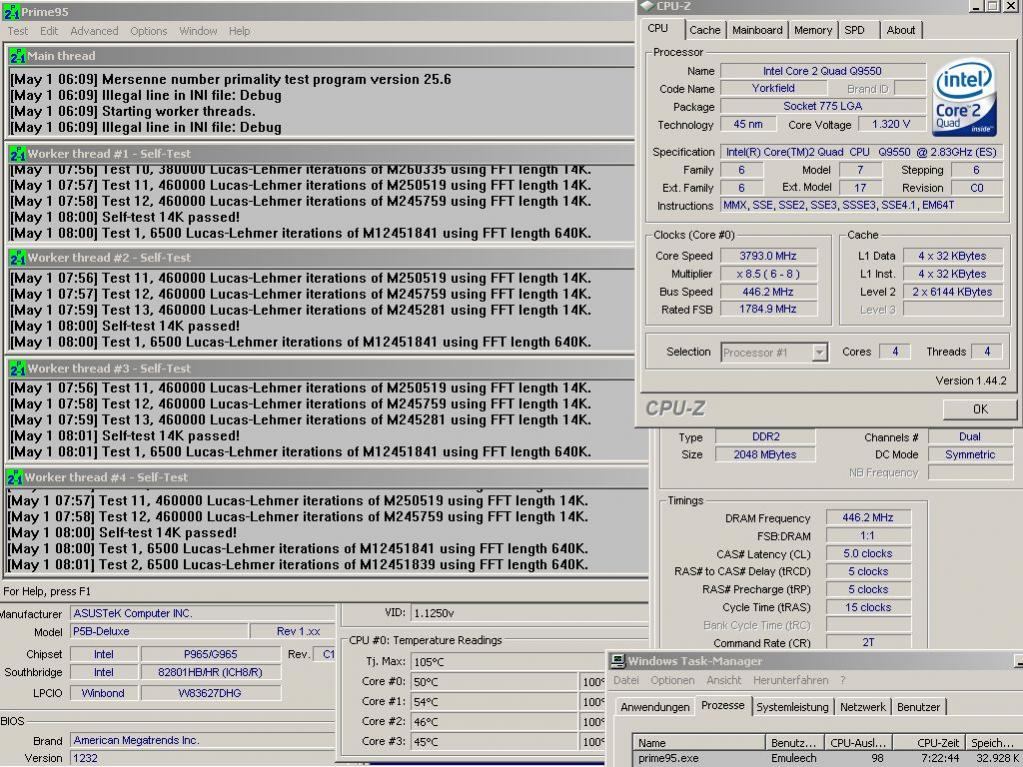Open the Options menu in Prime95
The height and width of the screenshot is (767, 1023).
click(x=148, y=31)
